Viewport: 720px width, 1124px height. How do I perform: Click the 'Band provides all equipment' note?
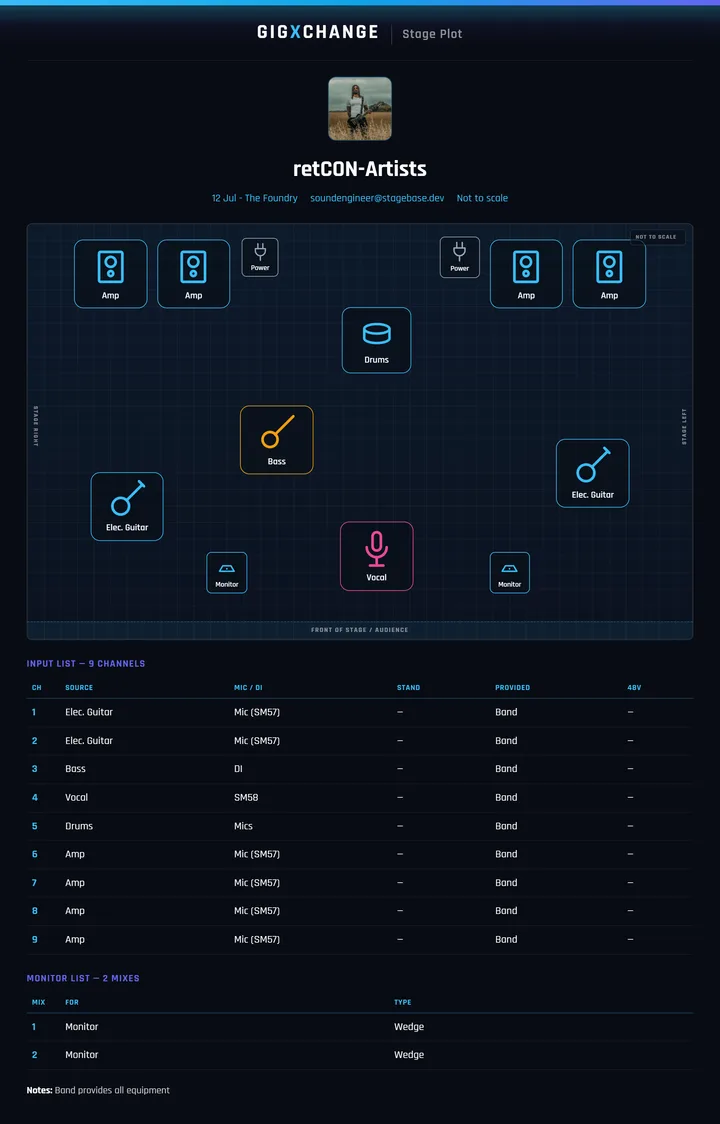(x=113, y=1090)
